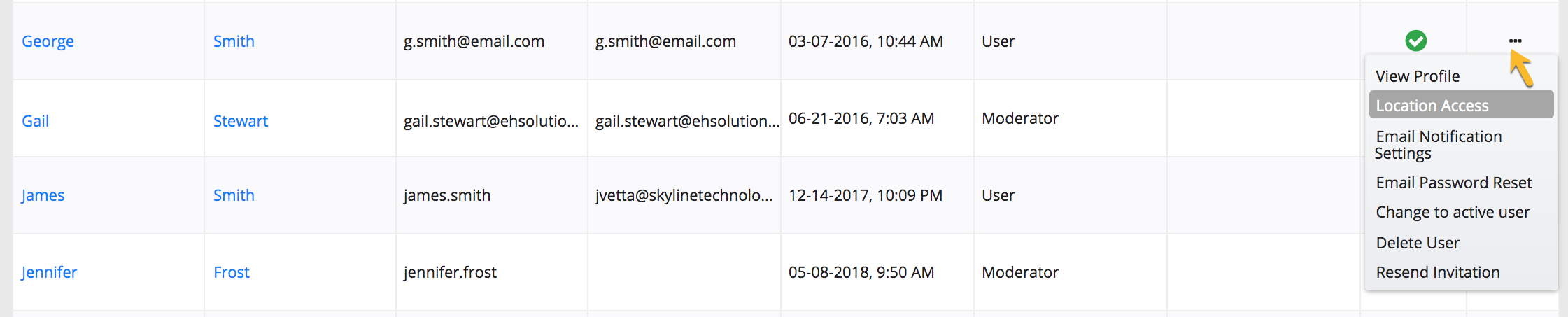Select the 06-21-2016, 7:03 AM date cell
1568x317 pixels.
coord(861,118)
